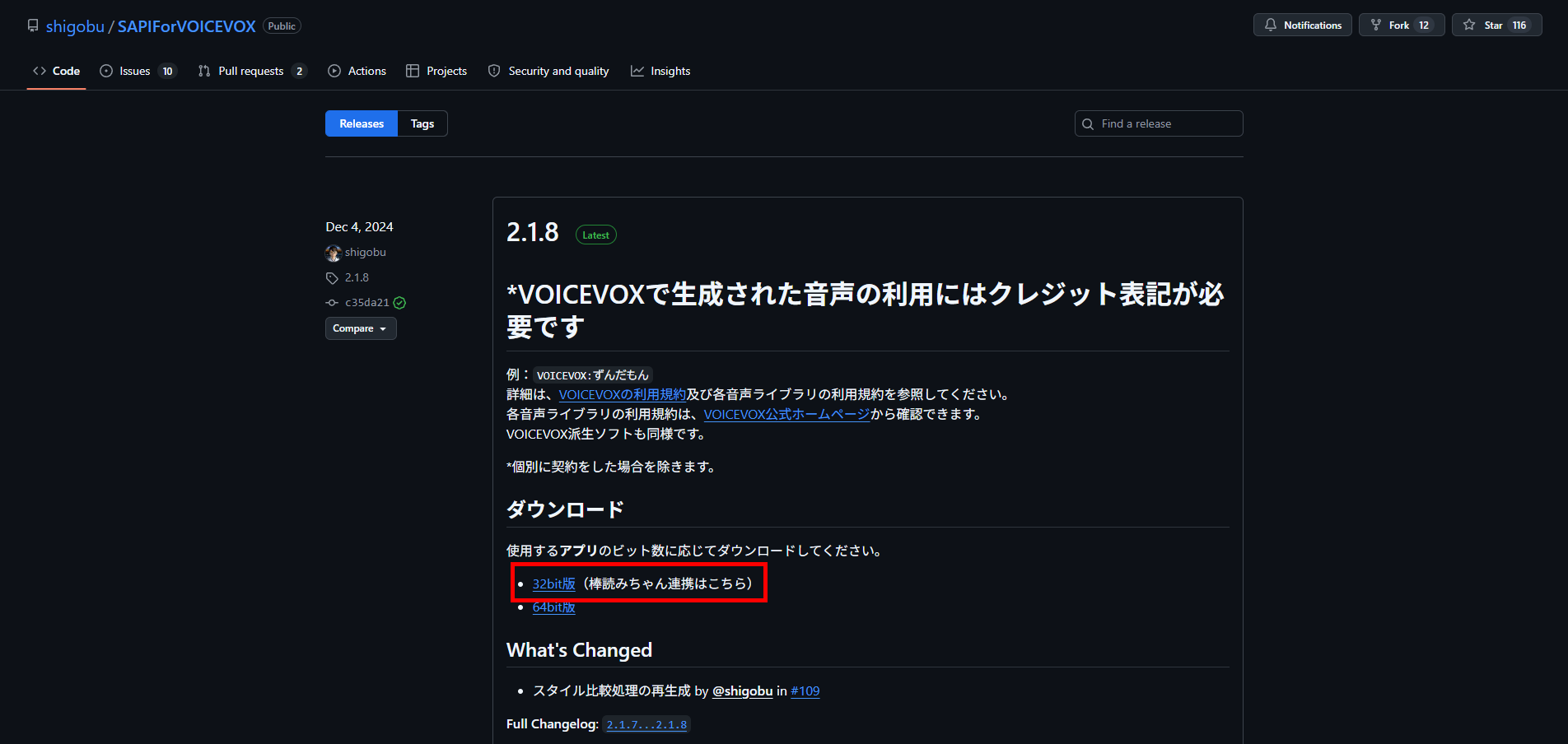
Task: Open the VOICEVOX公式ホームページ link
Action: (786, 415)
